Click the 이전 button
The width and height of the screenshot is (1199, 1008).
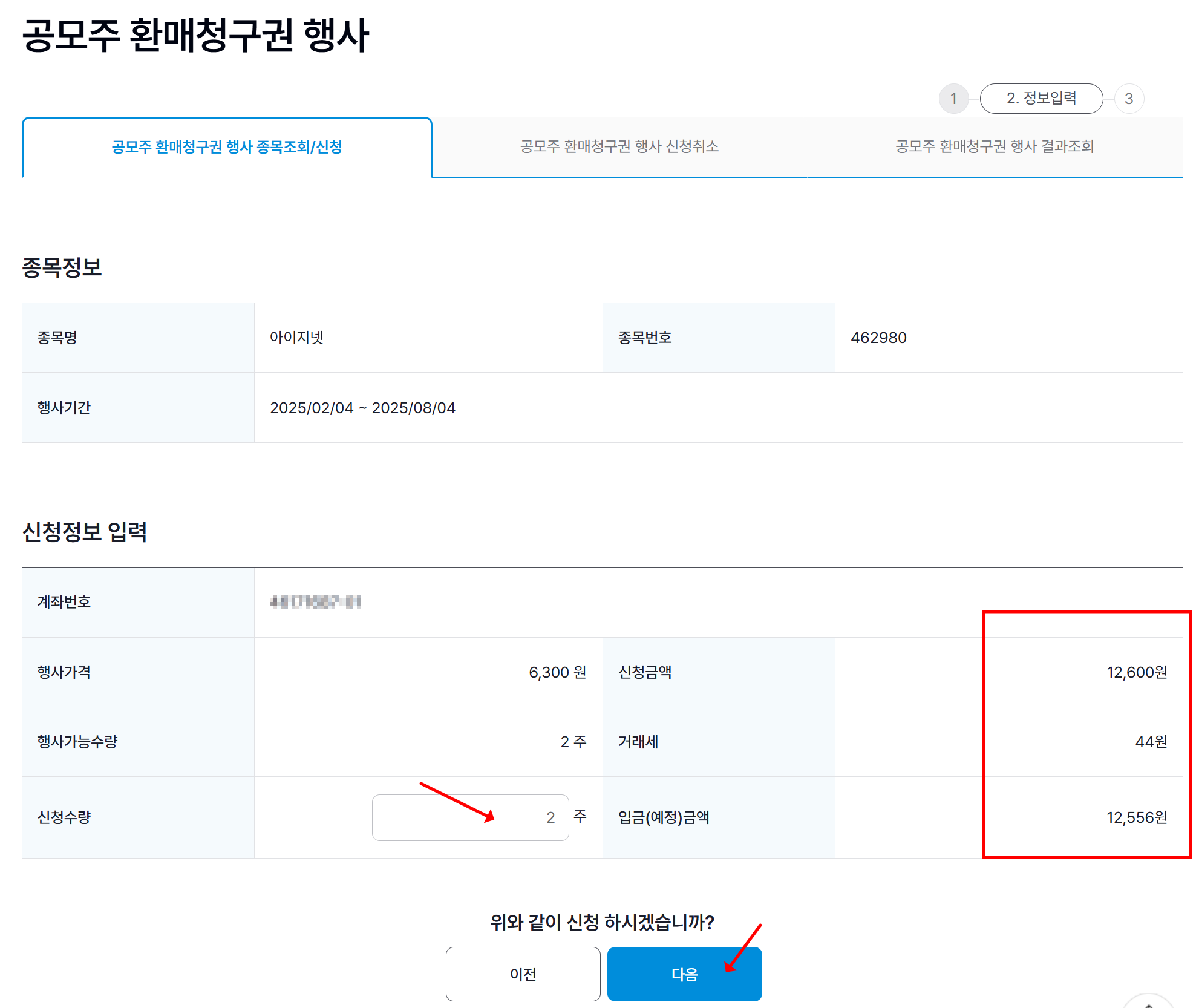coord(522,974)
